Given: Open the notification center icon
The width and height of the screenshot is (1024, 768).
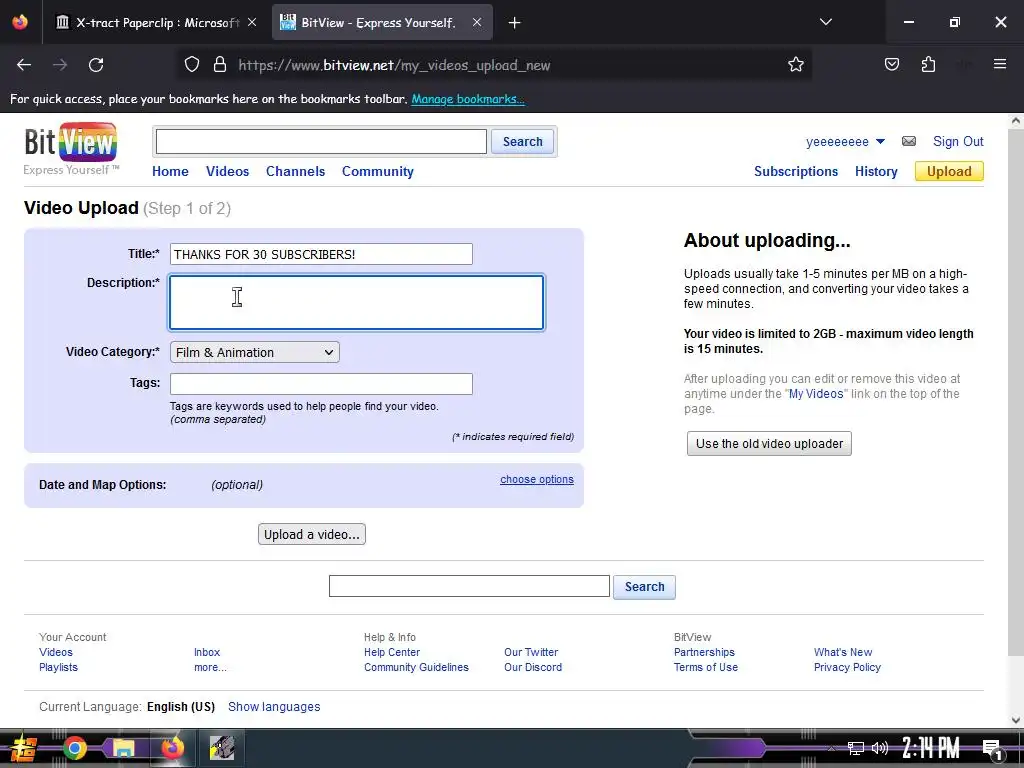Looking at the screenshot, I should tap(992, 749).
